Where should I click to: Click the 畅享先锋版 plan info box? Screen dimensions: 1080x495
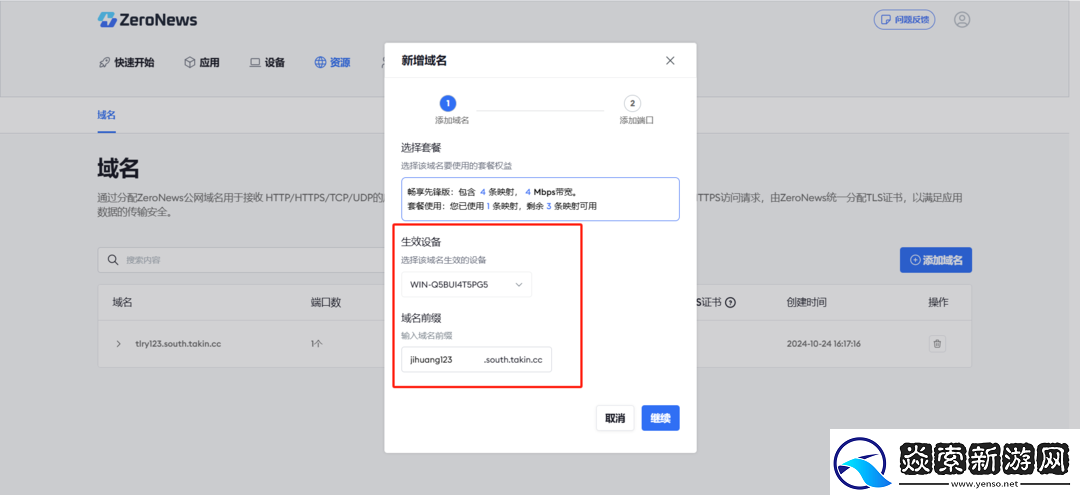click(540, 199)
